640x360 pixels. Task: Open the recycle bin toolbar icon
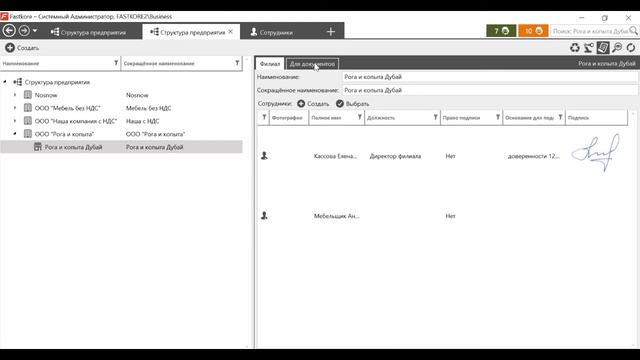(x=575, y=48)
